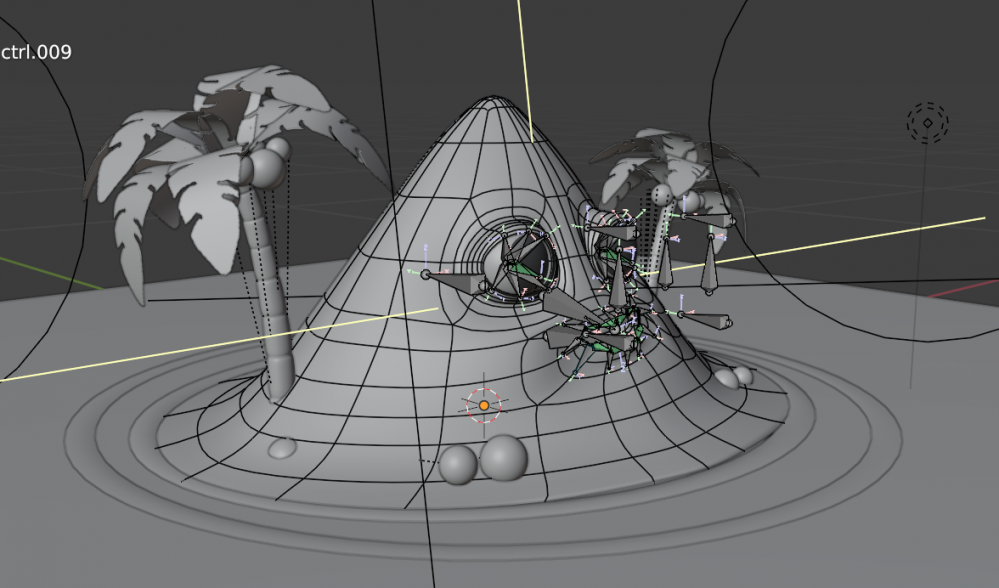Click the apex of the cone mesh

tap(490, 101)
